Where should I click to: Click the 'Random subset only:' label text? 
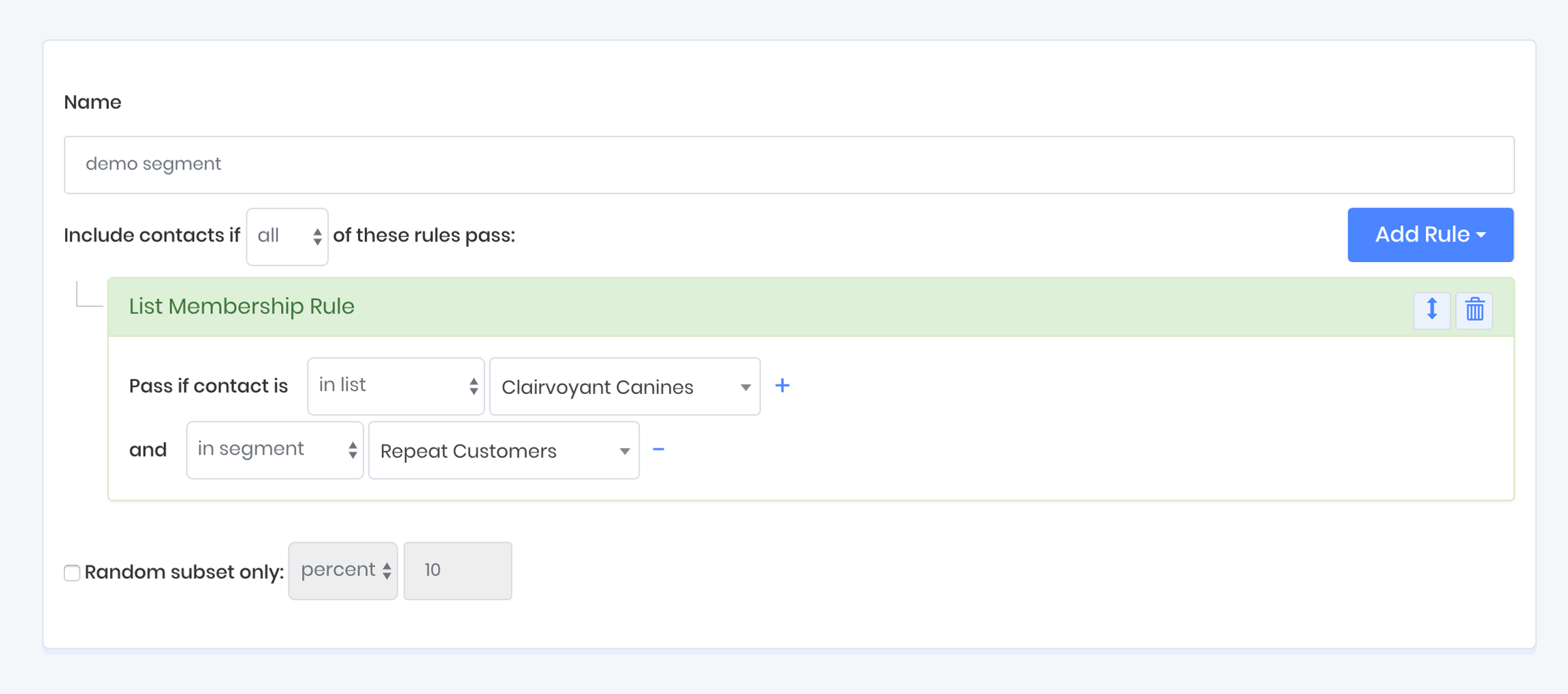coord(184,572)
